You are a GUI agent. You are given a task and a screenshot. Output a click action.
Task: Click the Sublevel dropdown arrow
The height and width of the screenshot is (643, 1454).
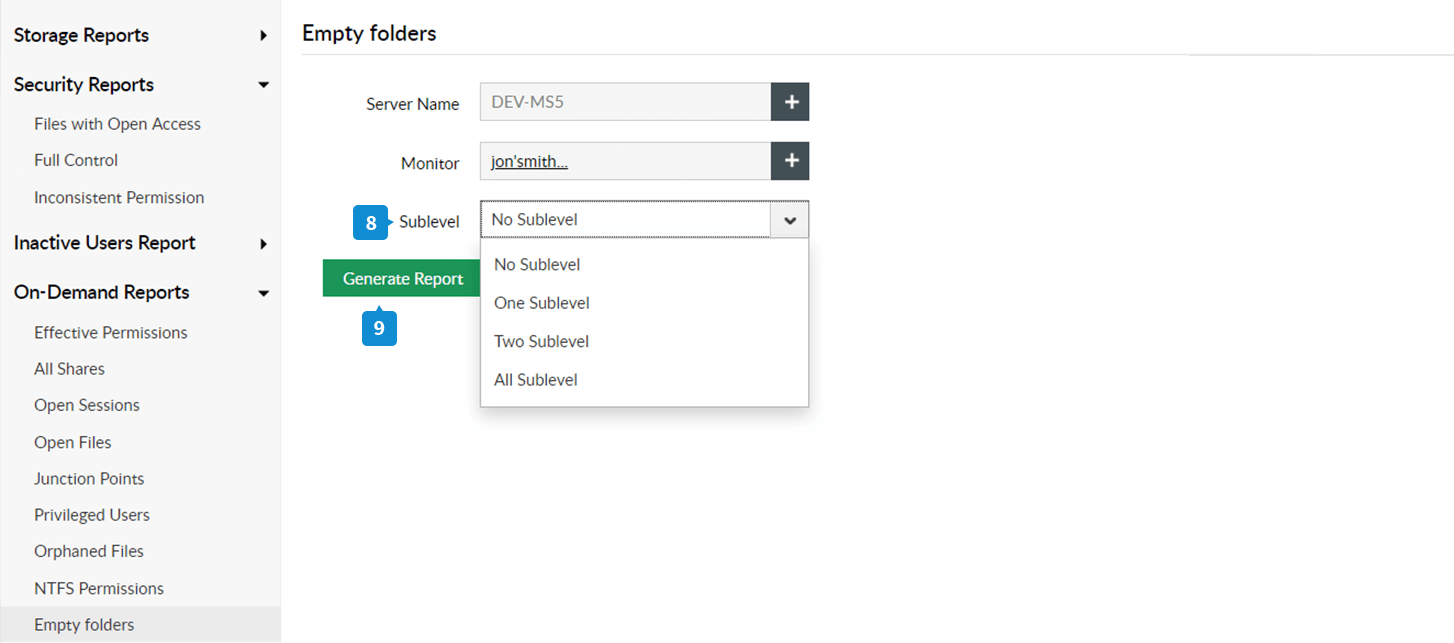pos(790,220)
